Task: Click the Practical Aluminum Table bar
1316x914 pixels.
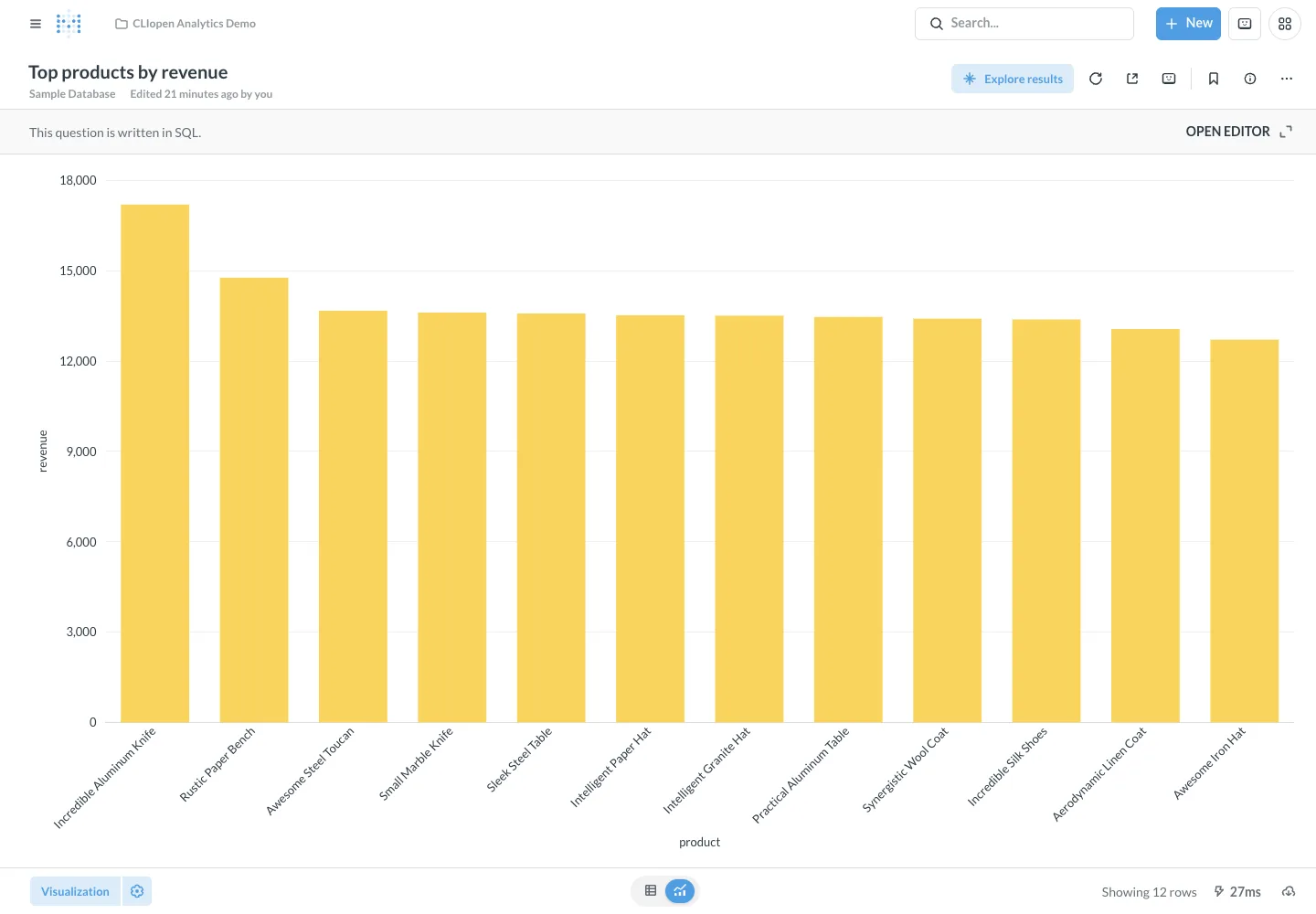Action: 848,519
